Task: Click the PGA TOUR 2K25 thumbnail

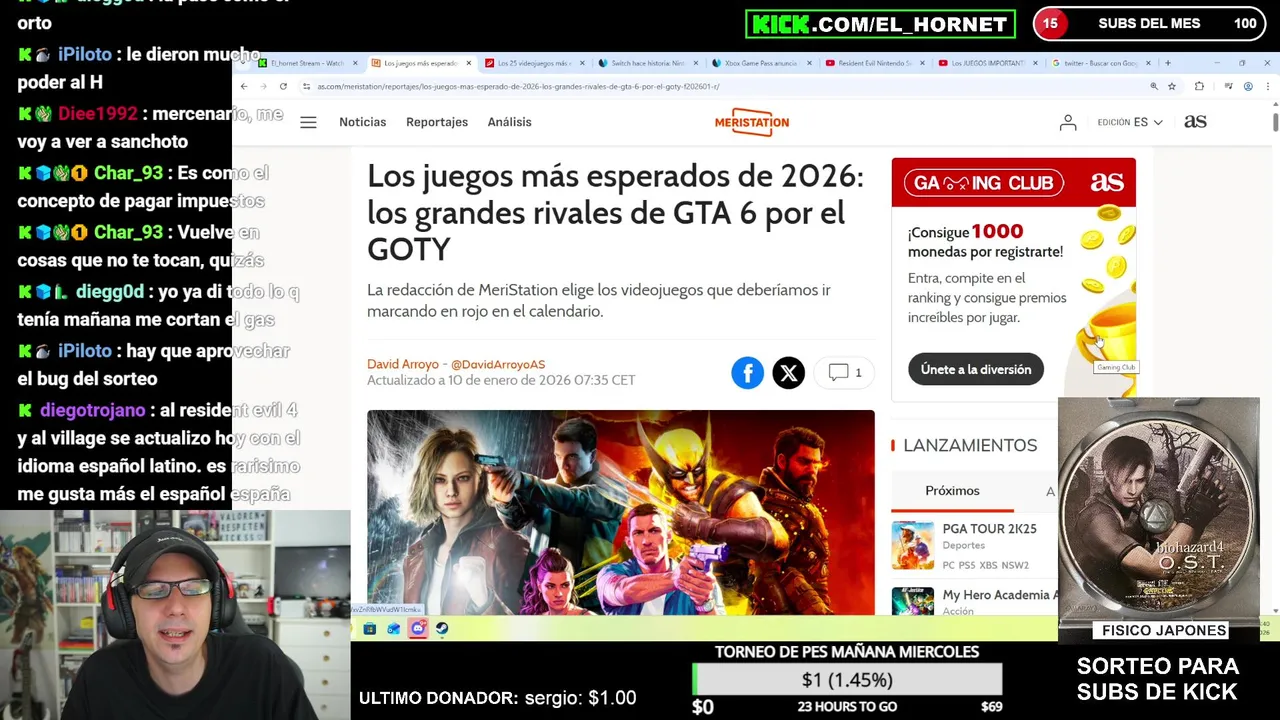Action: [912, 545]
